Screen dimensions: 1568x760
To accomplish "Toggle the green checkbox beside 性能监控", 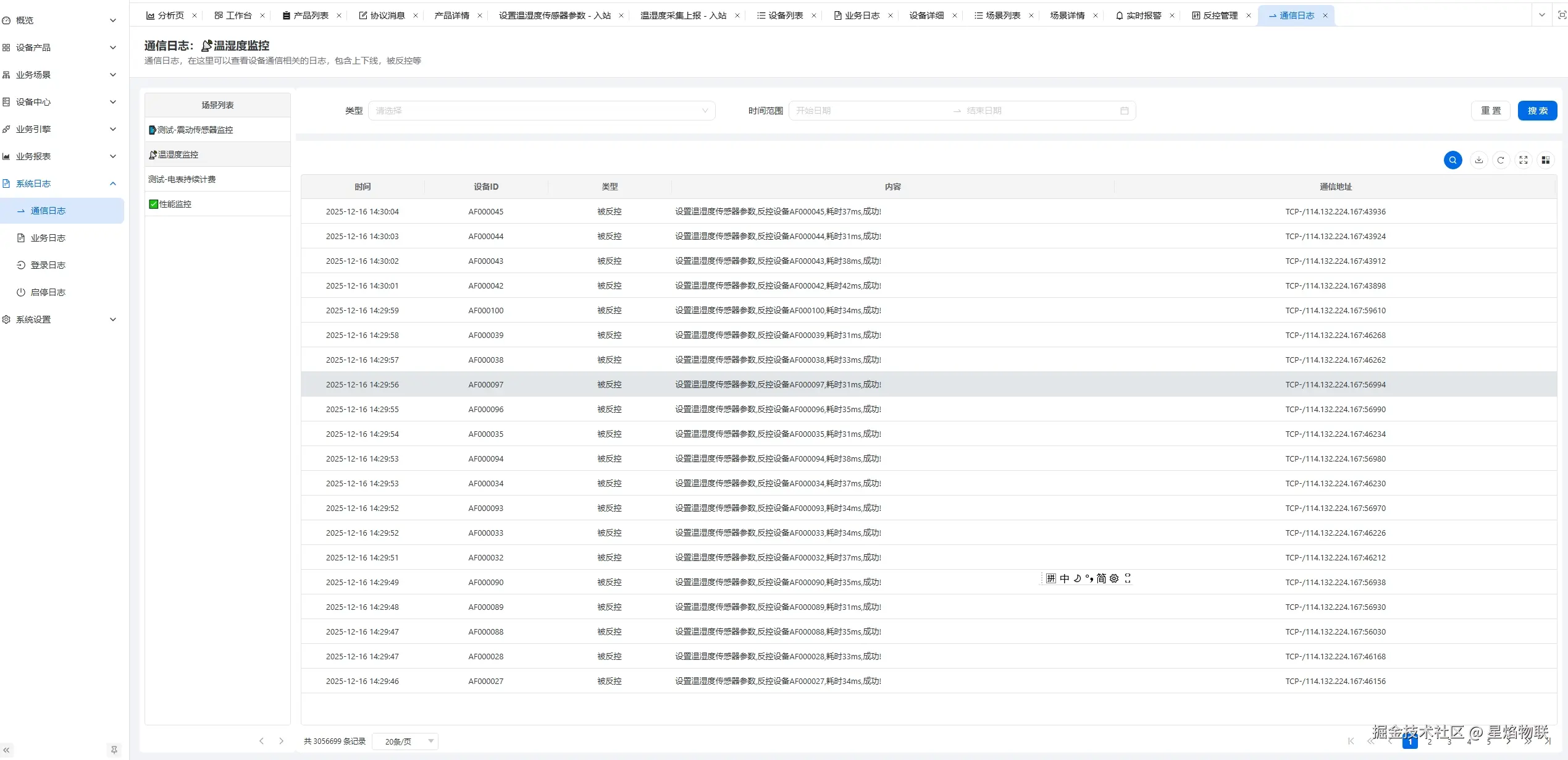I will pyautogui.click(x=152, y=203).
